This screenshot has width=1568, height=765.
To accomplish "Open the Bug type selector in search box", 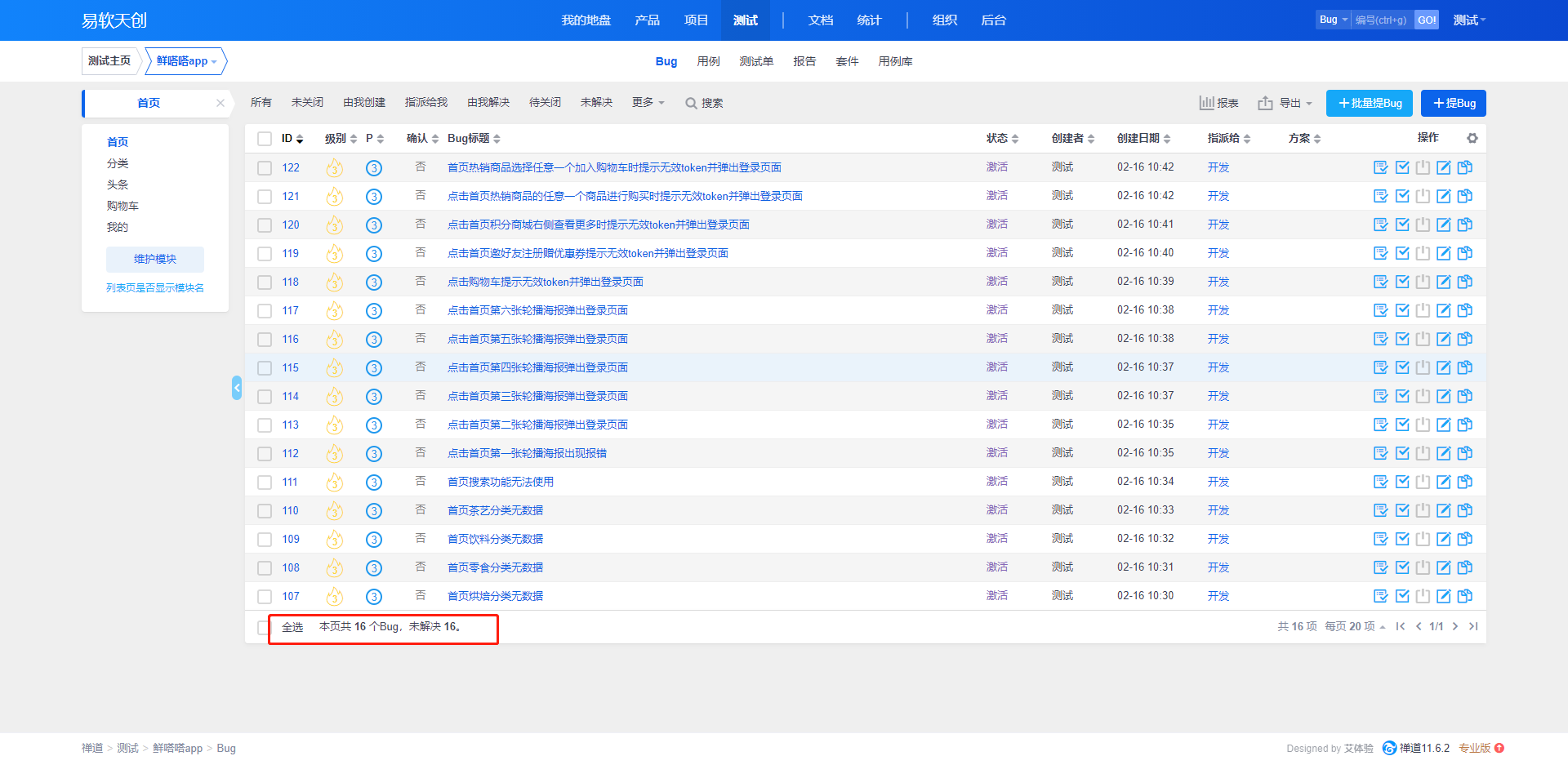I will (1333, 20).
